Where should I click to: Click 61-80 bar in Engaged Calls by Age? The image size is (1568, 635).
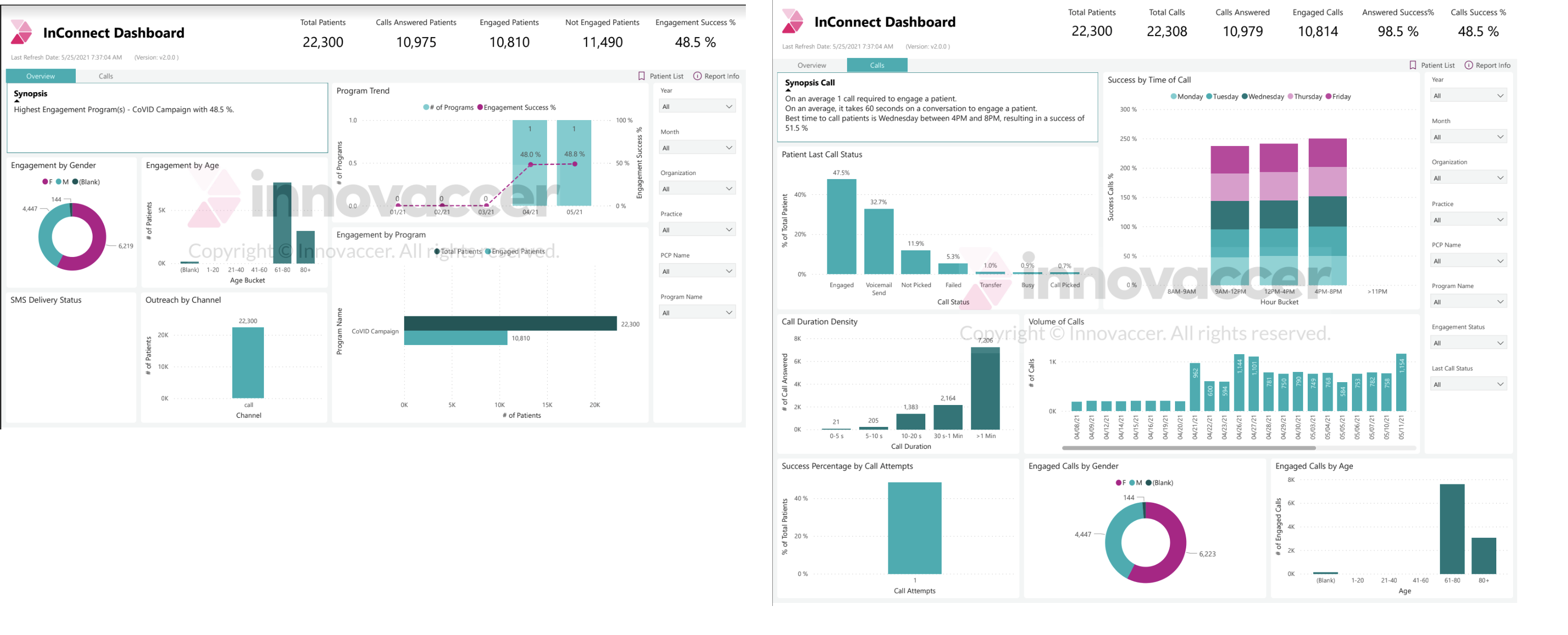(x=1452, y=529)
